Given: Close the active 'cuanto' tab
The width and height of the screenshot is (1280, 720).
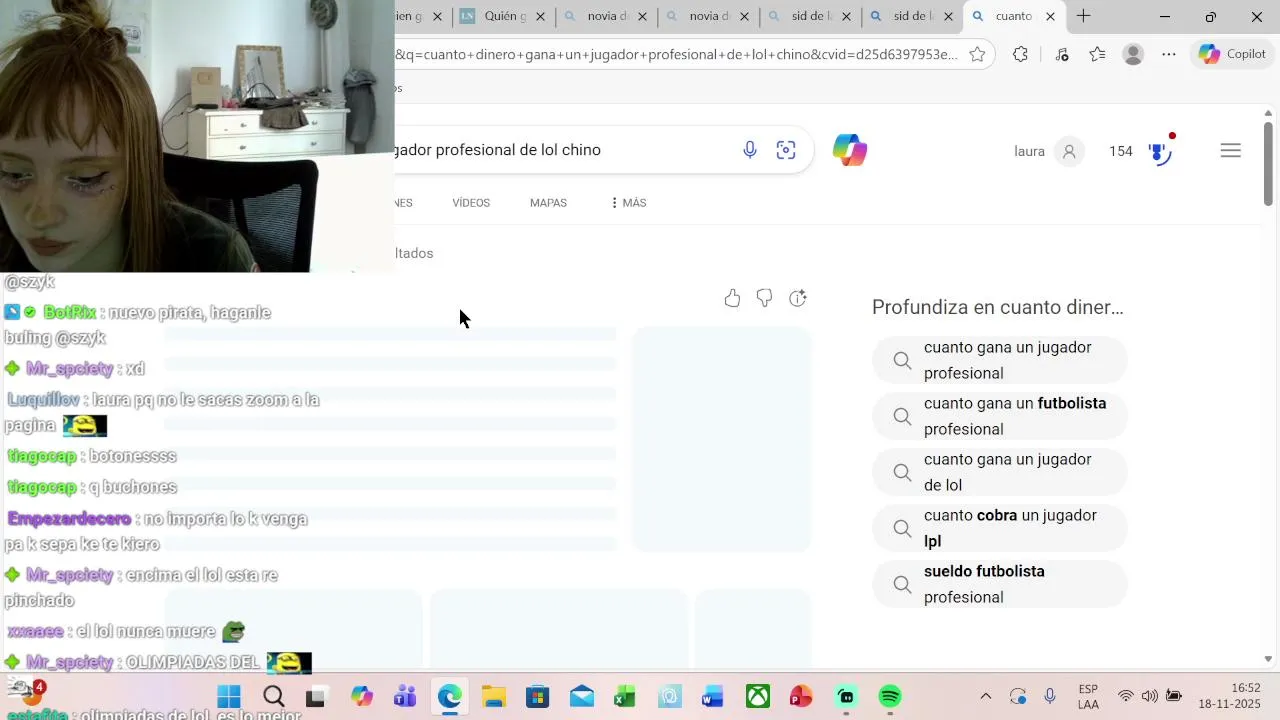Looking at the screenshot, I should click(x=1050, y=16).
